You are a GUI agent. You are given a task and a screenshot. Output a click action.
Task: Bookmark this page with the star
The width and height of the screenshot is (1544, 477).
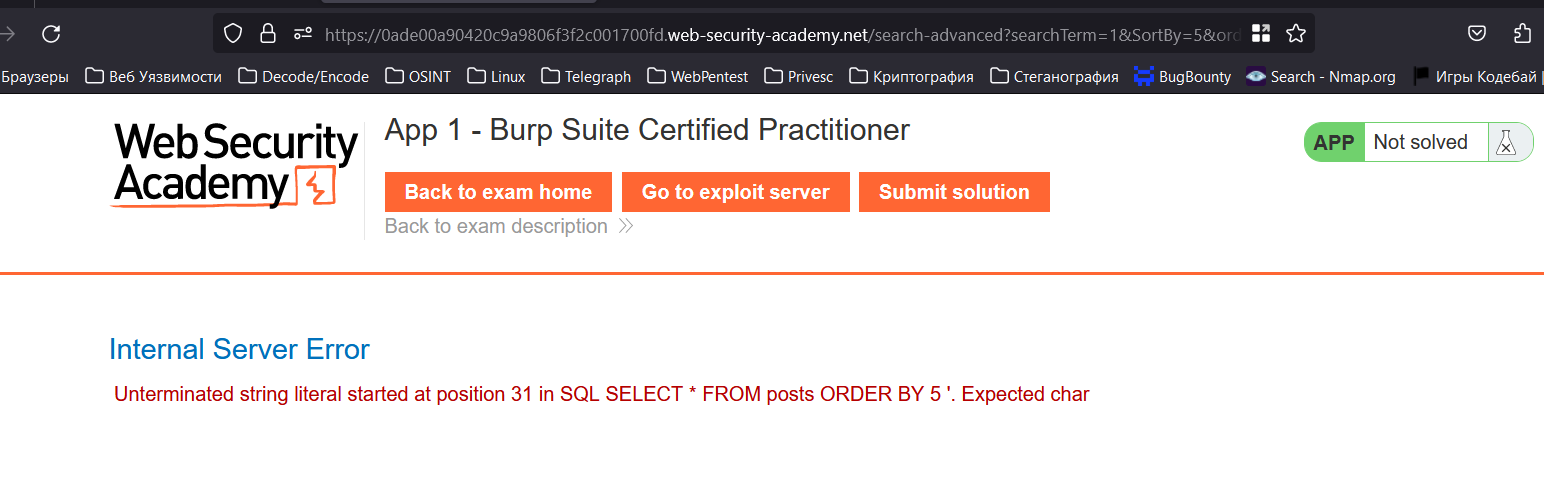[x=1296, y=34]
